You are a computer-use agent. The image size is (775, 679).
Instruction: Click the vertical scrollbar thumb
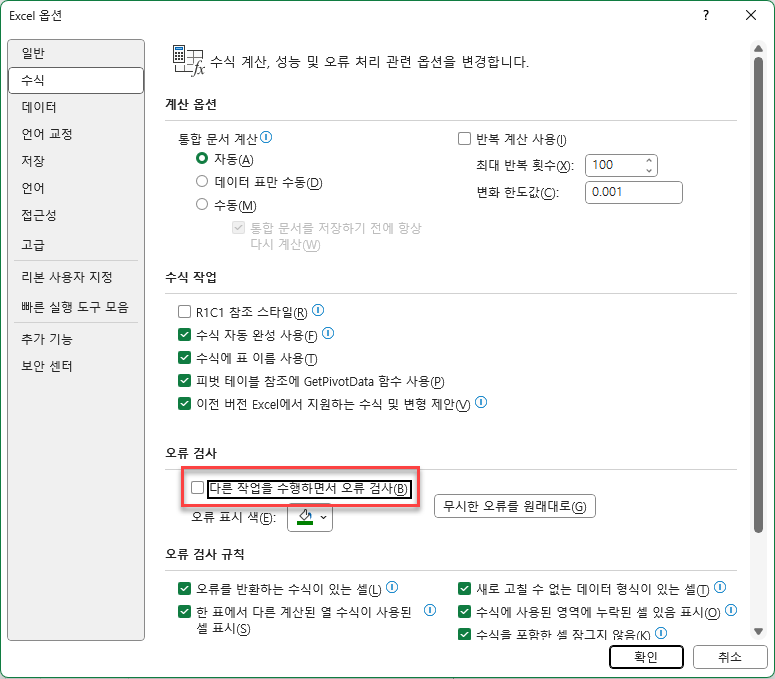click(x=758, y=295)
